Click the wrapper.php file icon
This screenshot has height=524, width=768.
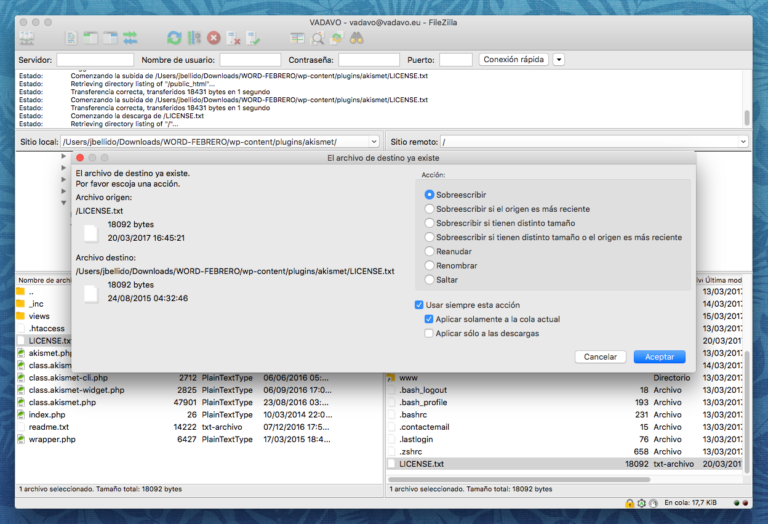[x=21, y=439]
